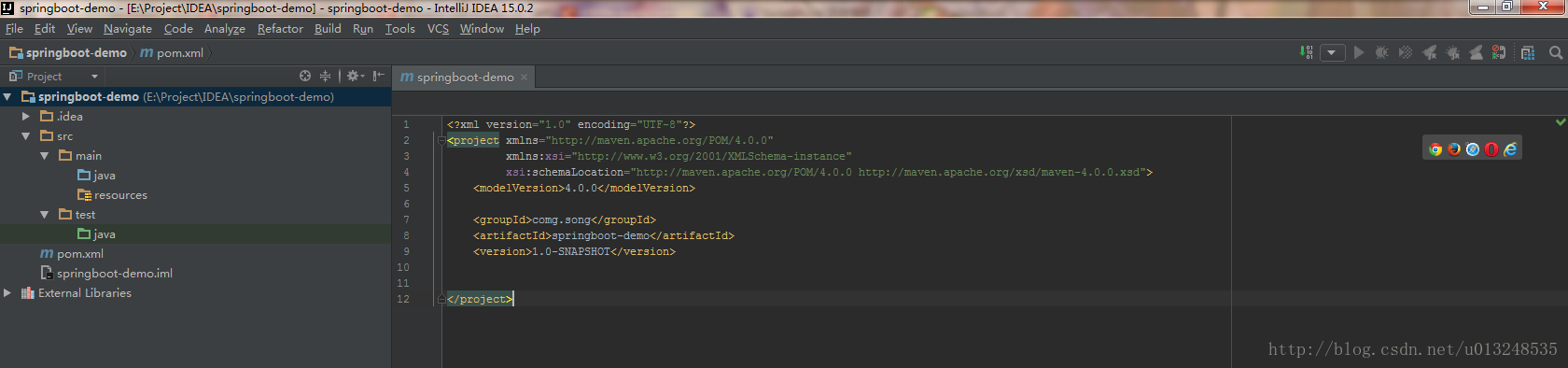Select External Libraries node
Image resolution: width=1568 pixels, height=368 pixels.
[77, 292]
